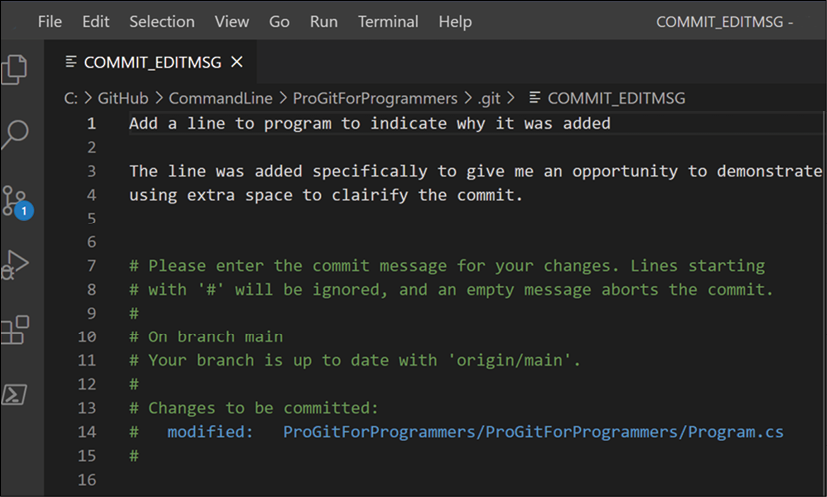
Task: Close the COMMIT_EDITMSG tab
Action: coord(237,62)
